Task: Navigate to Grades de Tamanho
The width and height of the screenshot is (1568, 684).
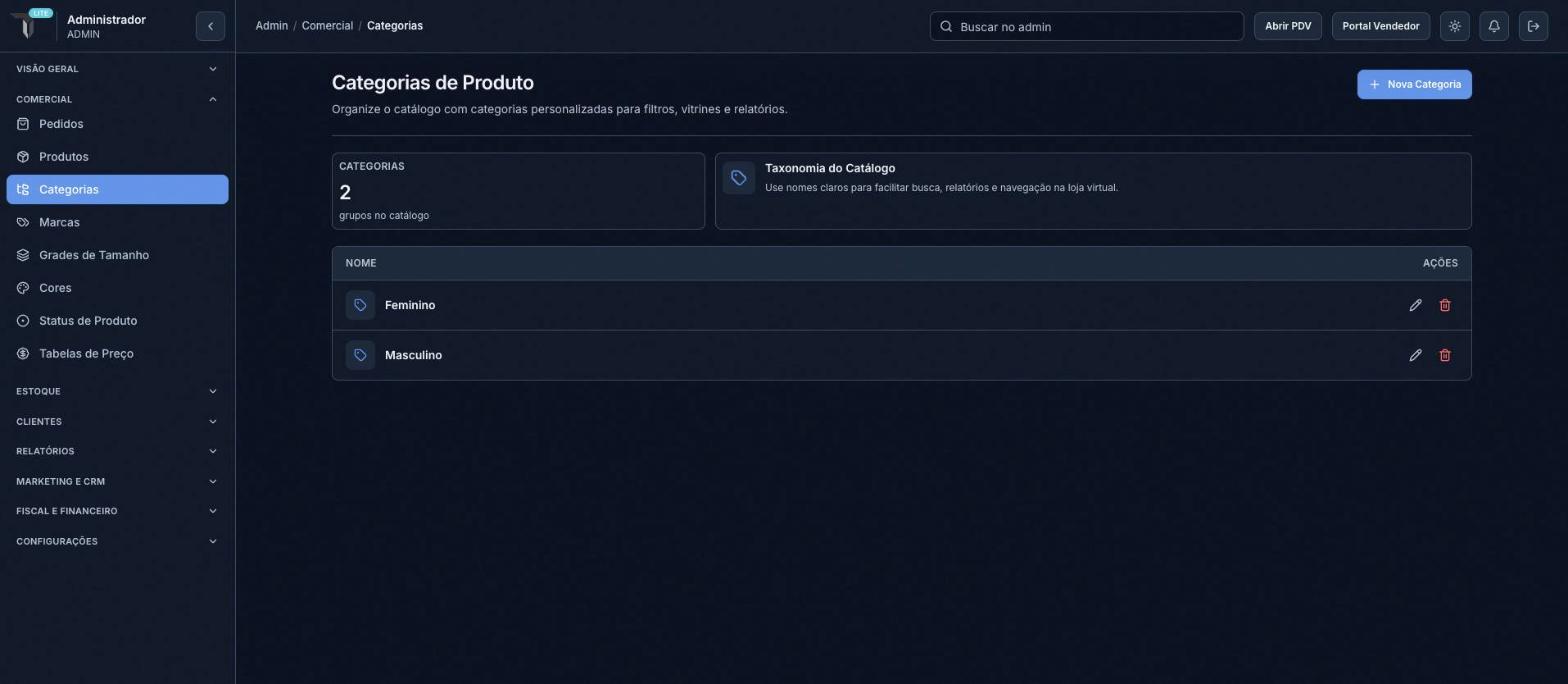Action: pos(117,255)
